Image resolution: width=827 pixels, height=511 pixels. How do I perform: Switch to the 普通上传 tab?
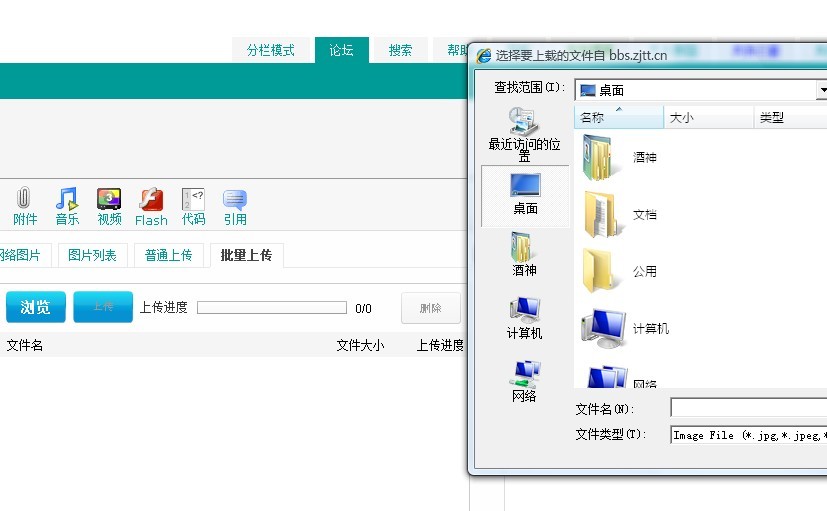coord(168,255)
